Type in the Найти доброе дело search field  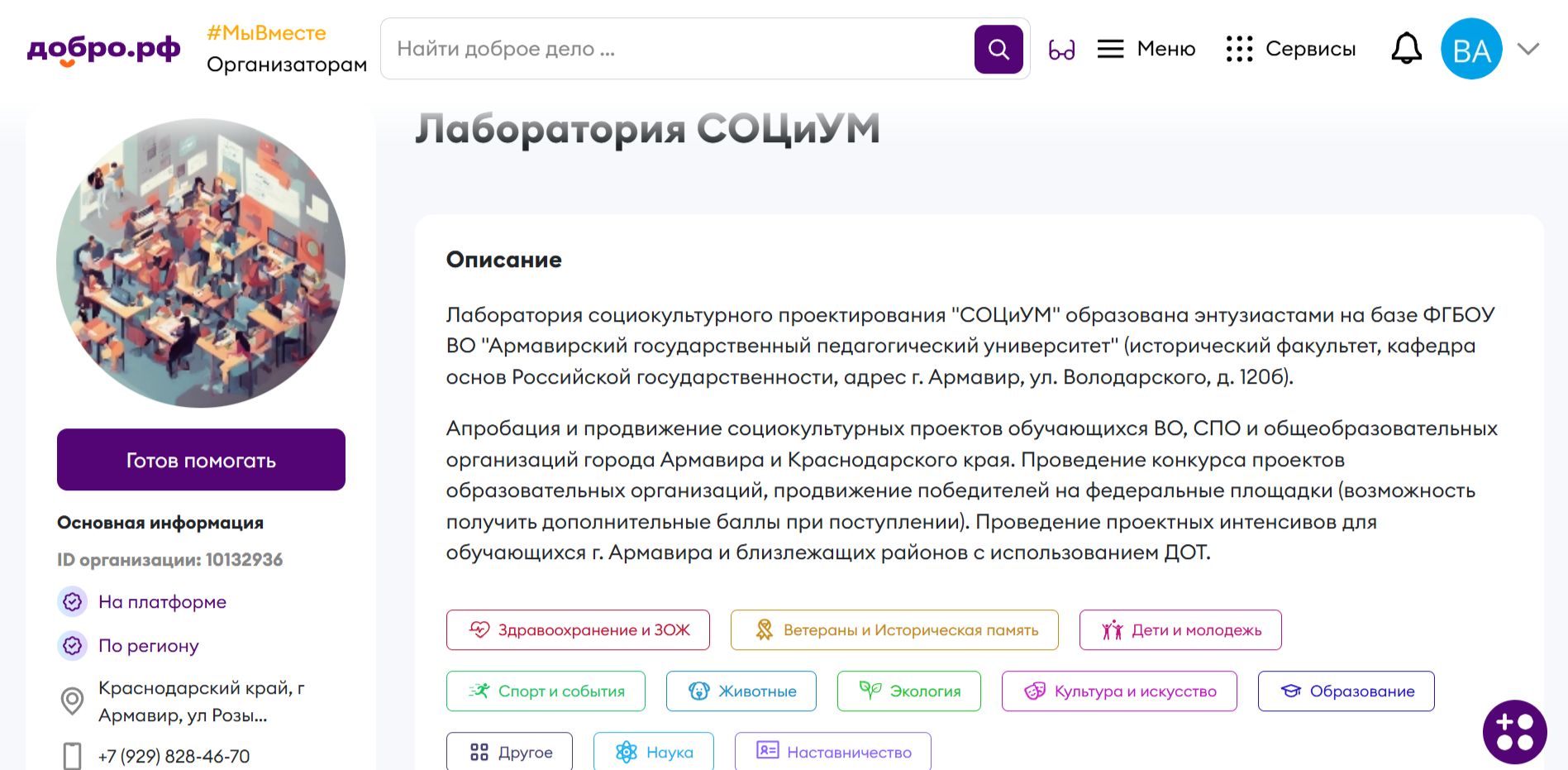[x=678, y=49]
